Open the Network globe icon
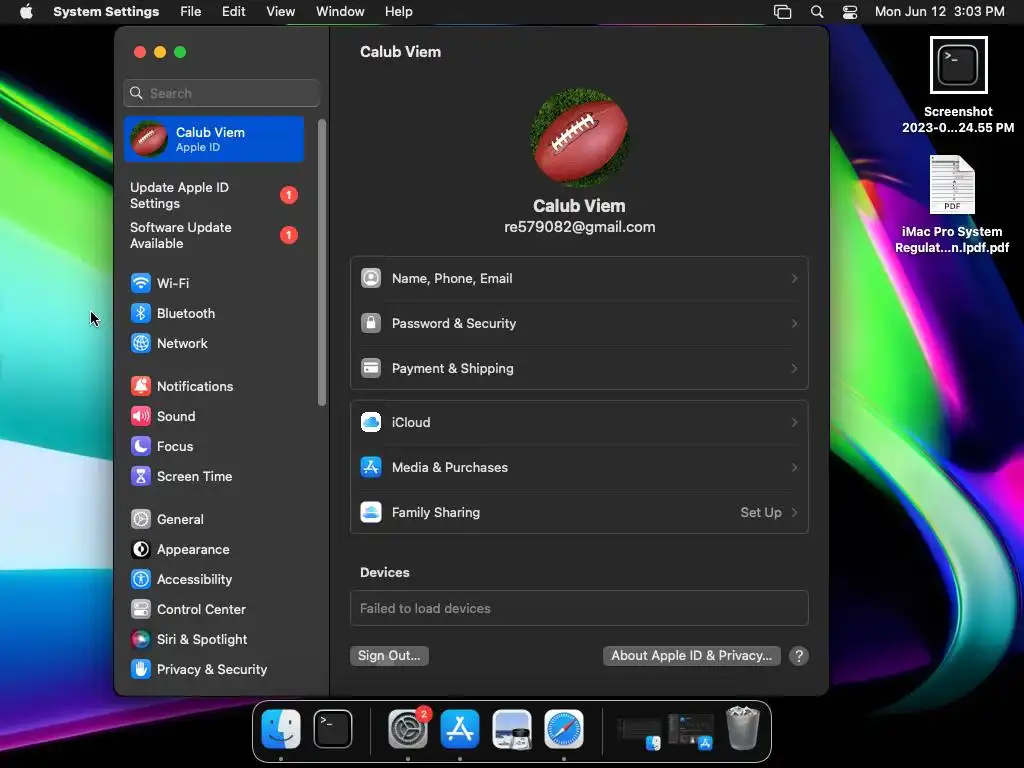Screen dimensions: 1024x768 pos(140,343)
